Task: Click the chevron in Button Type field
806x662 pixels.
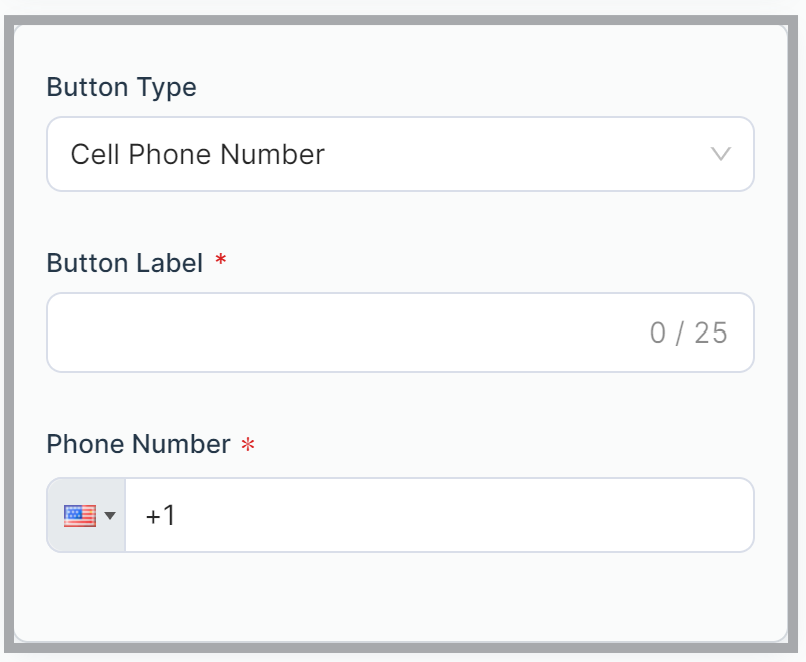Action: pos(721,154)
